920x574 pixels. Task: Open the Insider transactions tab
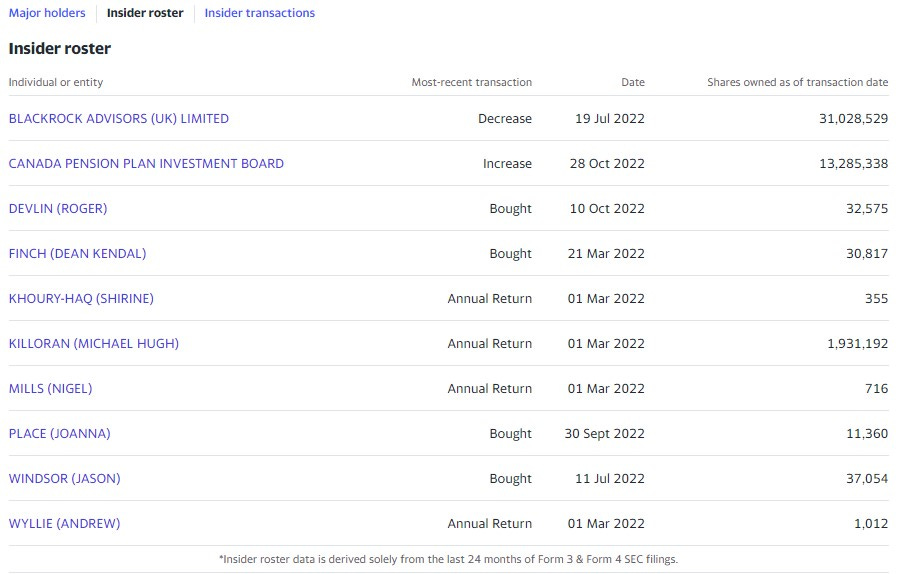click(x=259, y=13)
